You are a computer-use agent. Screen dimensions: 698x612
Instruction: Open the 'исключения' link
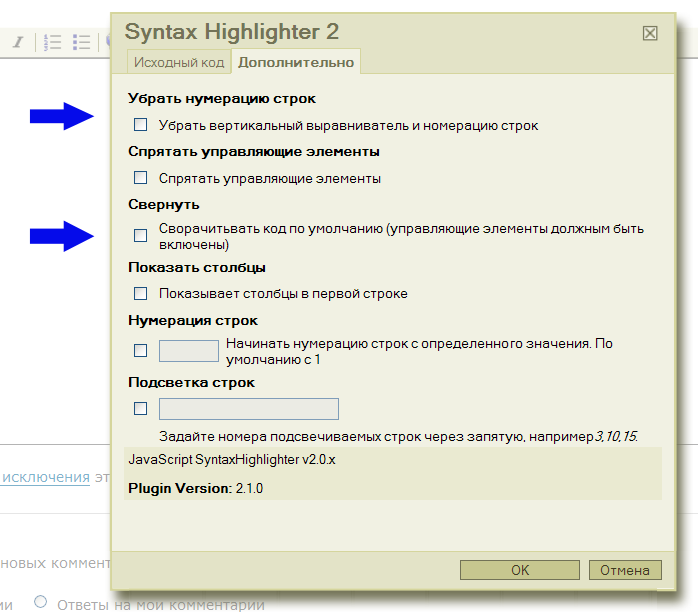(45, 477)
